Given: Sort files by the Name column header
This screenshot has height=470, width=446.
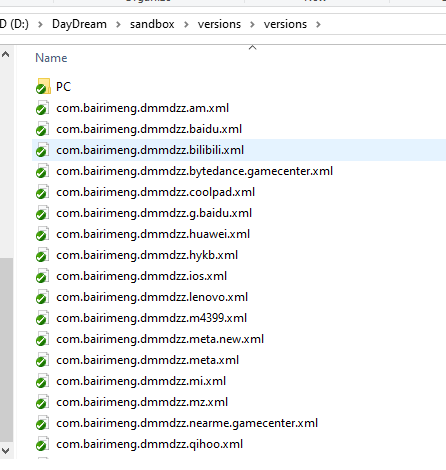Looking at the screenshot, I should pyautogui.click(x=51, y=58).
